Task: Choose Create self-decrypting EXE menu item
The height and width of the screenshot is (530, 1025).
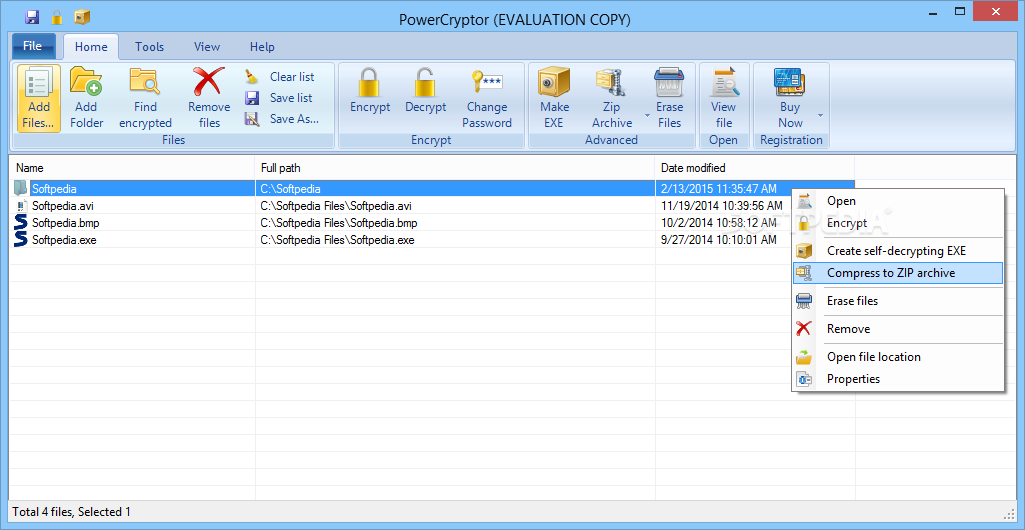Action: click(x=898, y=251)
